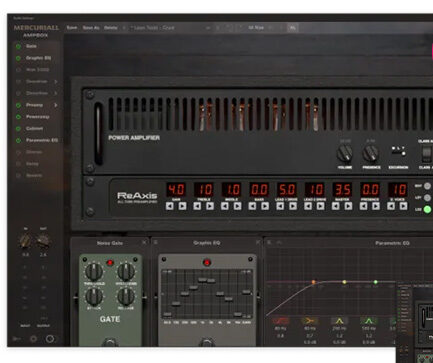The width and height of the screenshot is (433, 363).
Task: Open the Graphic EQ panel menu icon
Action: pos(156,242)
